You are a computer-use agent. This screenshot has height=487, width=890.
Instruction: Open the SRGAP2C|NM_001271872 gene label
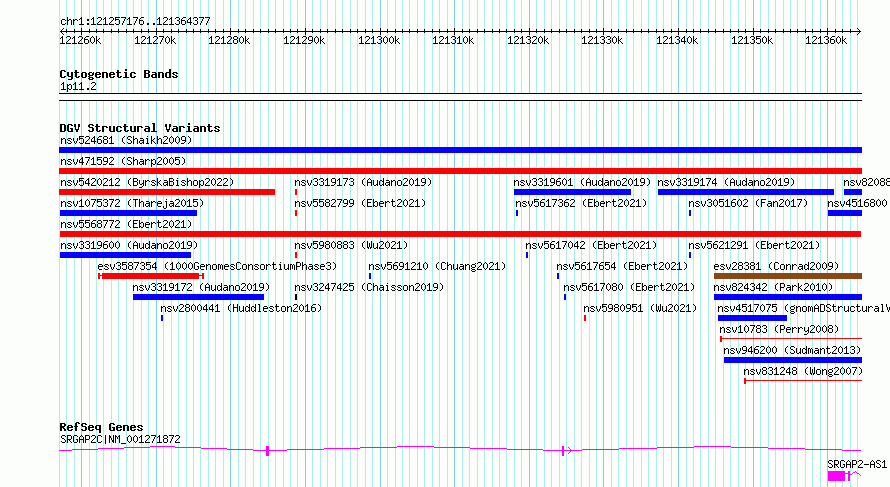pos(120,439)
